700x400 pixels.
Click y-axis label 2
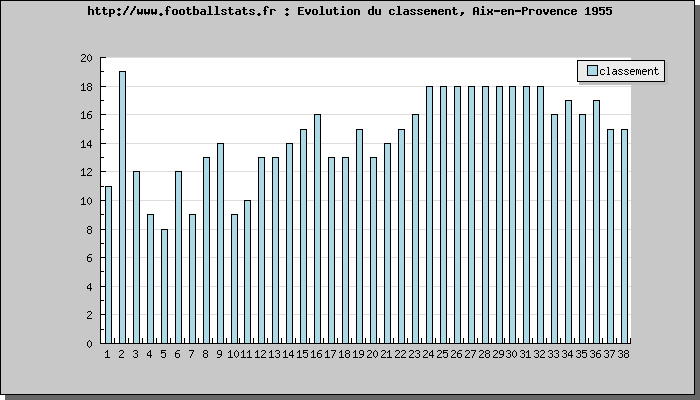tap(89, 315)
